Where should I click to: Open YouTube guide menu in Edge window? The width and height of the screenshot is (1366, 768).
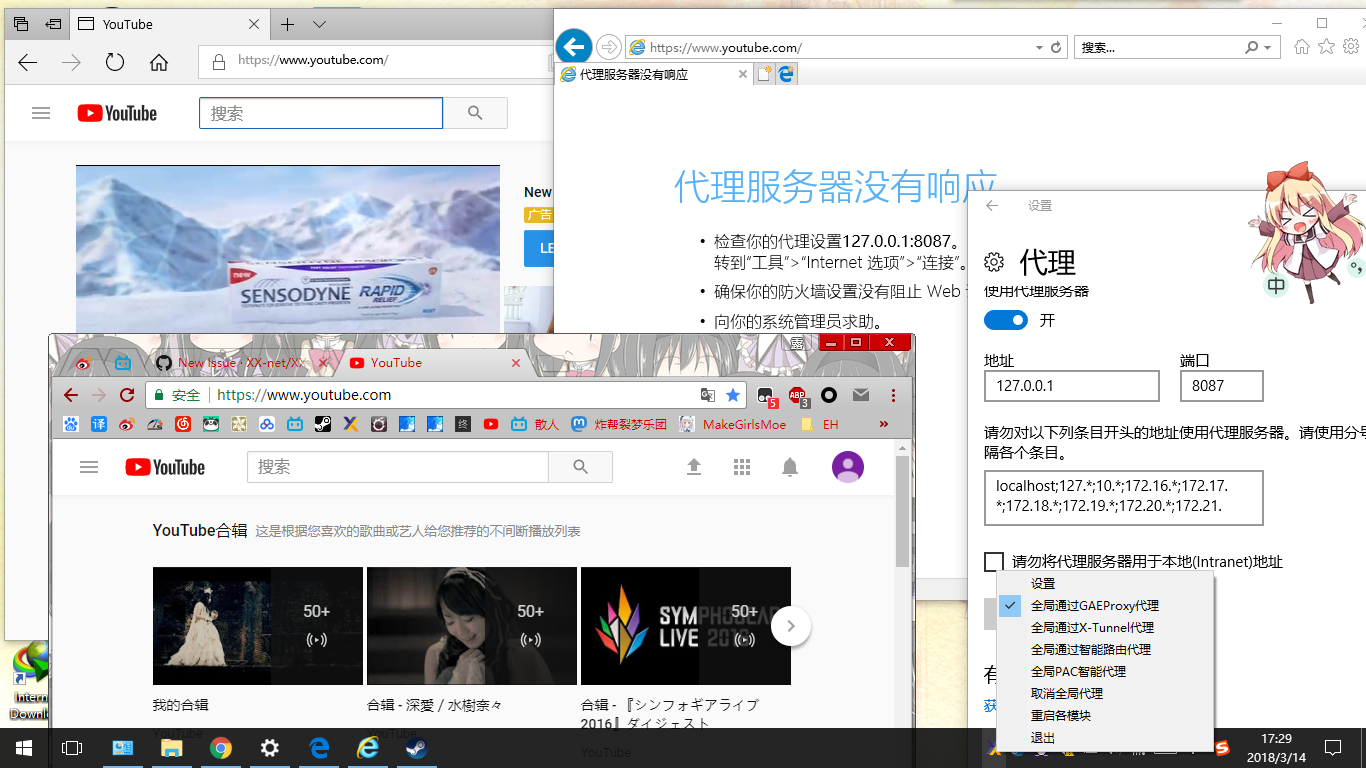41,113
